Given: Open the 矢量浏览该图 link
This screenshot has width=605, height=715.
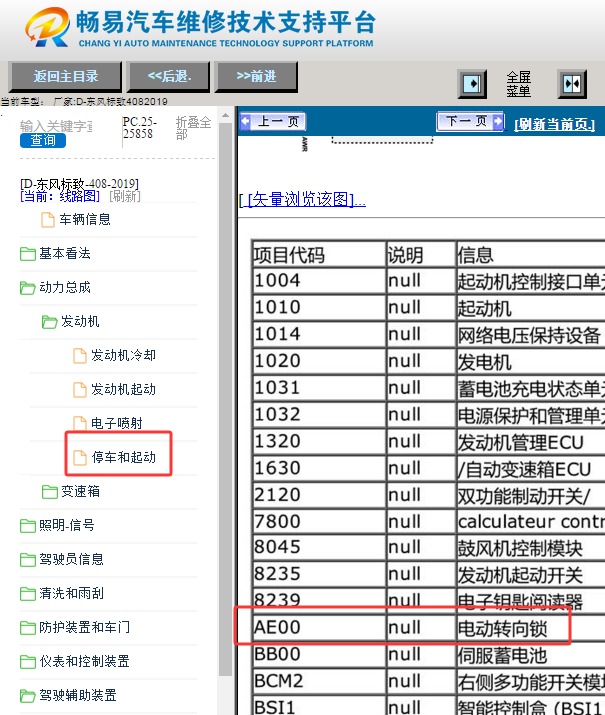Looking at the screenshot, I should [303, 200].
